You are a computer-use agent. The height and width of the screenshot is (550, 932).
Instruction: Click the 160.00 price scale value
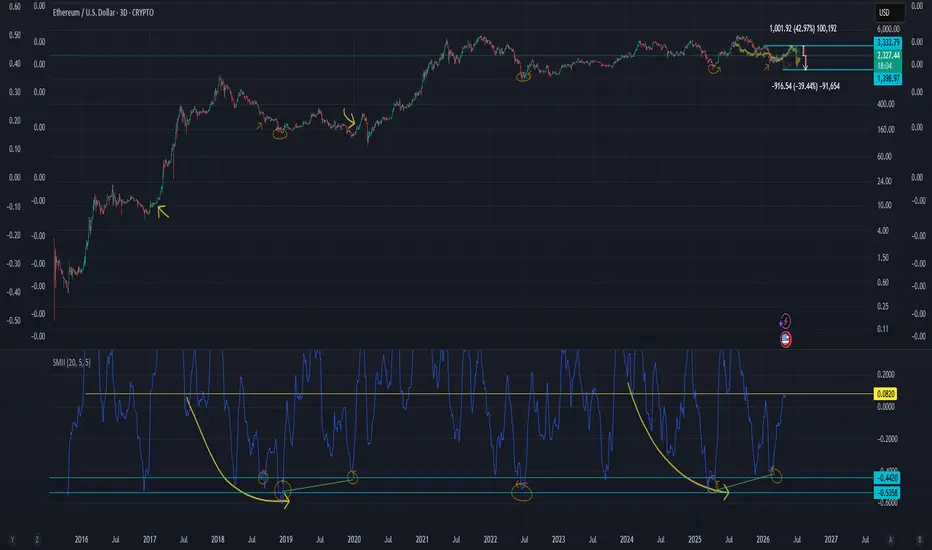(x=886, y=129)
